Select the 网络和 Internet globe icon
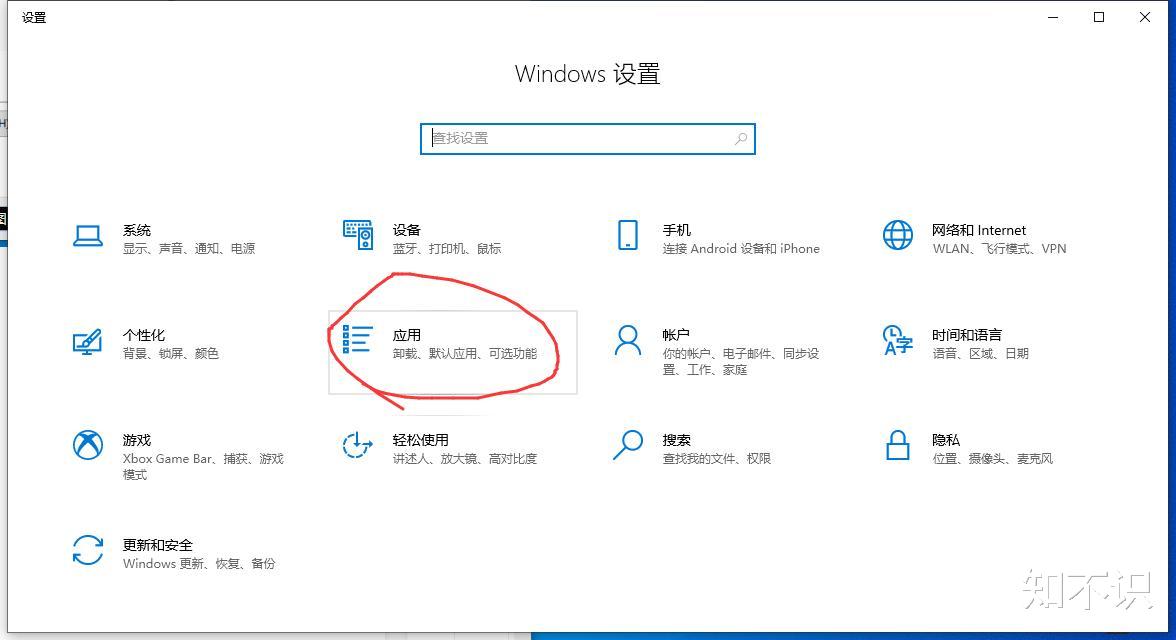The height and width of the screenshot is (640, 1176). (x=898, y=235)
